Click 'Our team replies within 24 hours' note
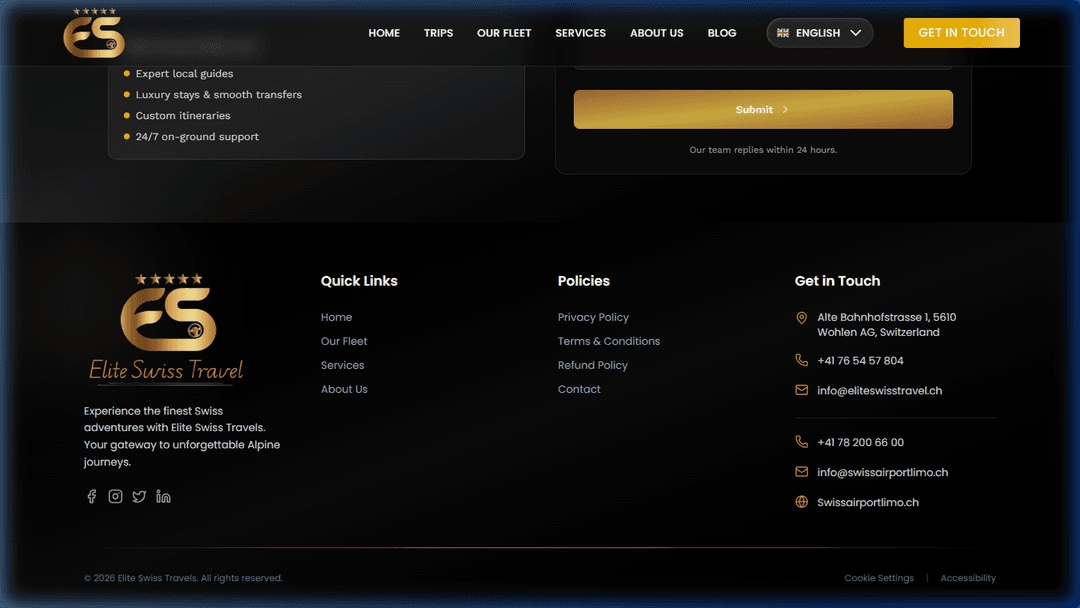Image resolution: width=1080 pixels, height=608 pixels. (x=763, y=150)
